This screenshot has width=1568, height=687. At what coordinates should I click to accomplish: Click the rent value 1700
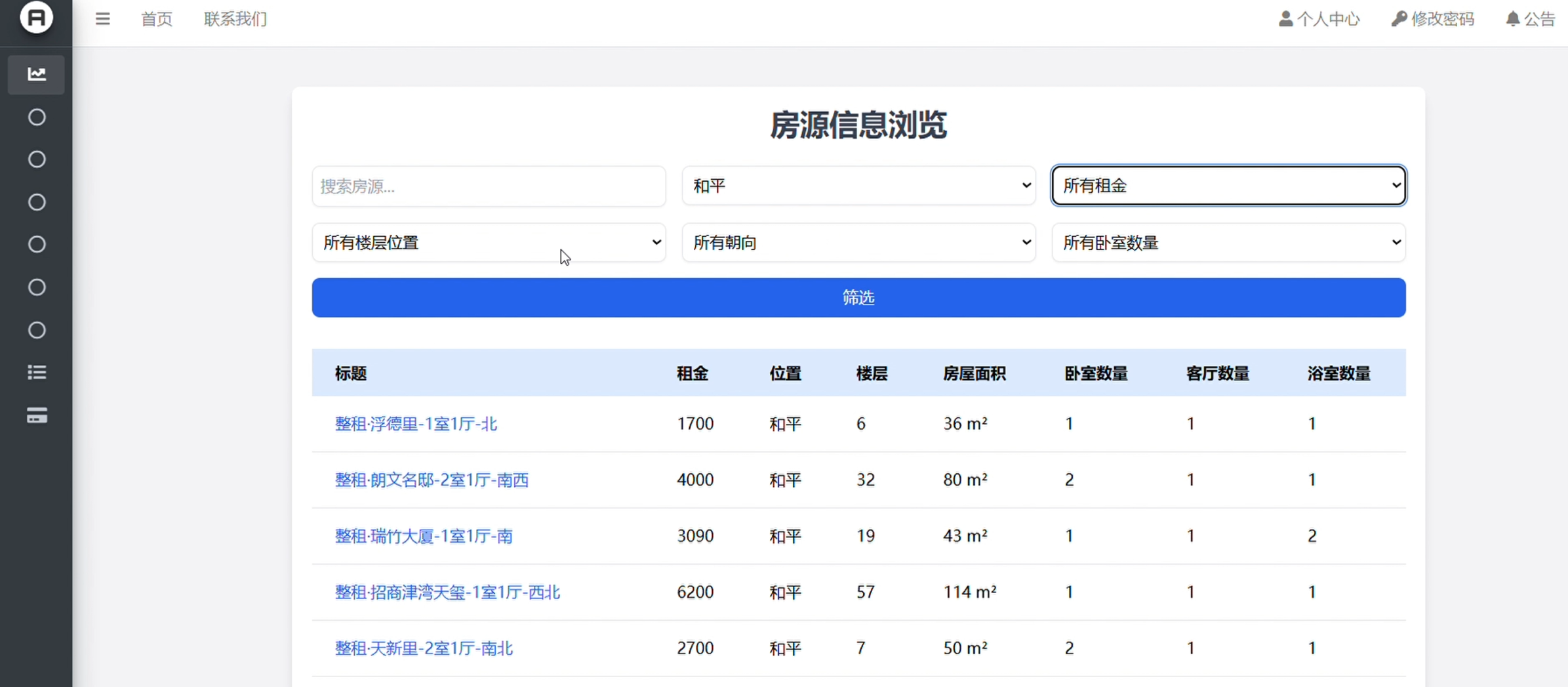(695, 424)
